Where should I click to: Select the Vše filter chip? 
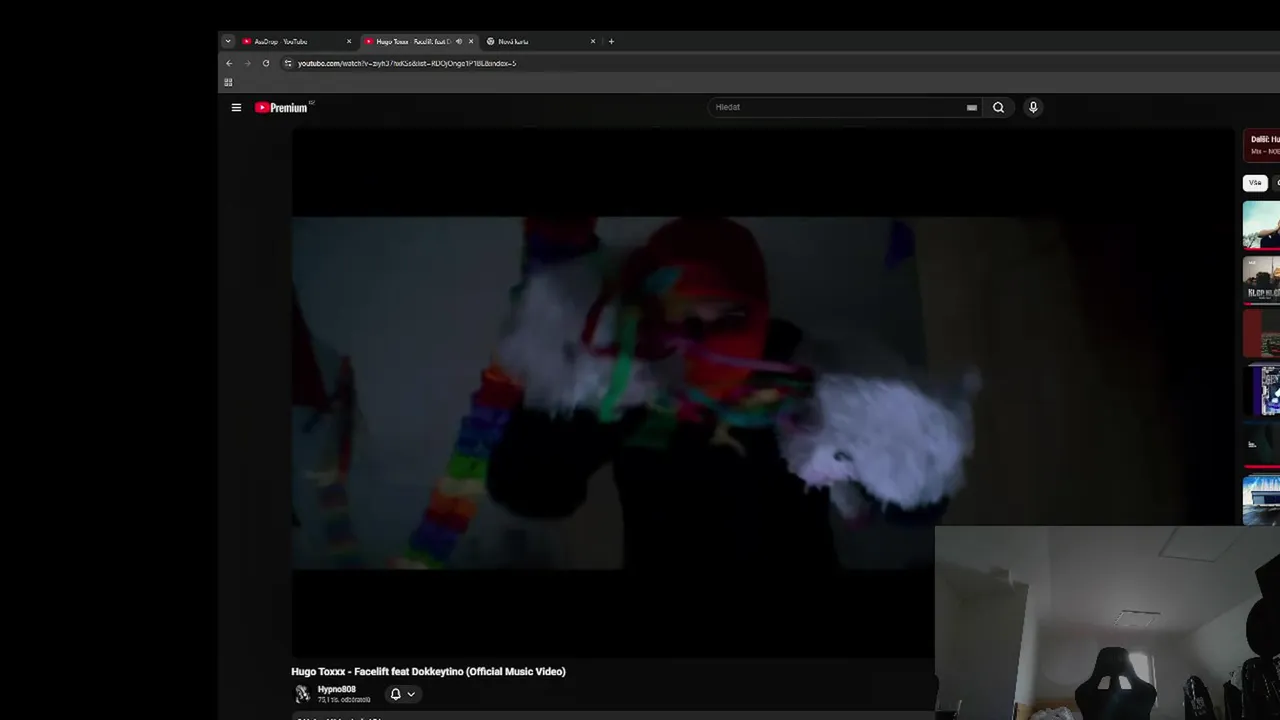click(1255, 183)
